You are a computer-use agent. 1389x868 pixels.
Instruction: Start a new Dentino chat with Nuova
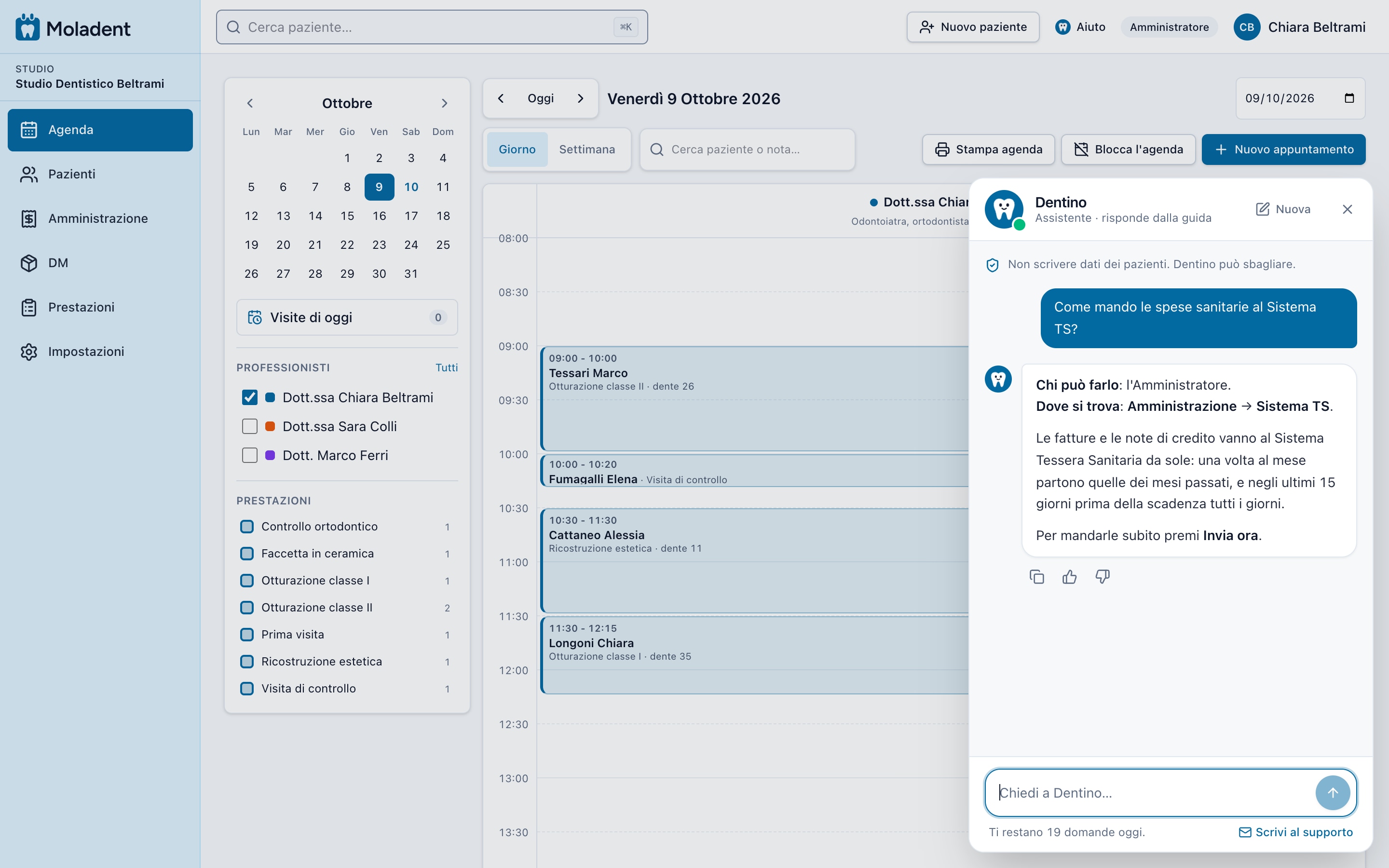tap(1283, 210)
